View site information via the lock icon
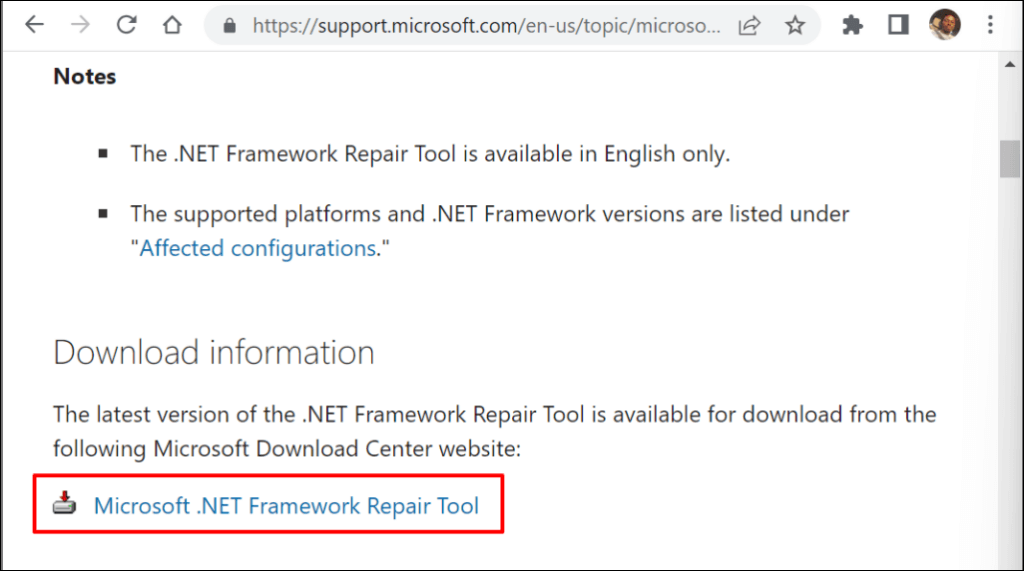Screen dimensions: 1024x571 point(229,26)
